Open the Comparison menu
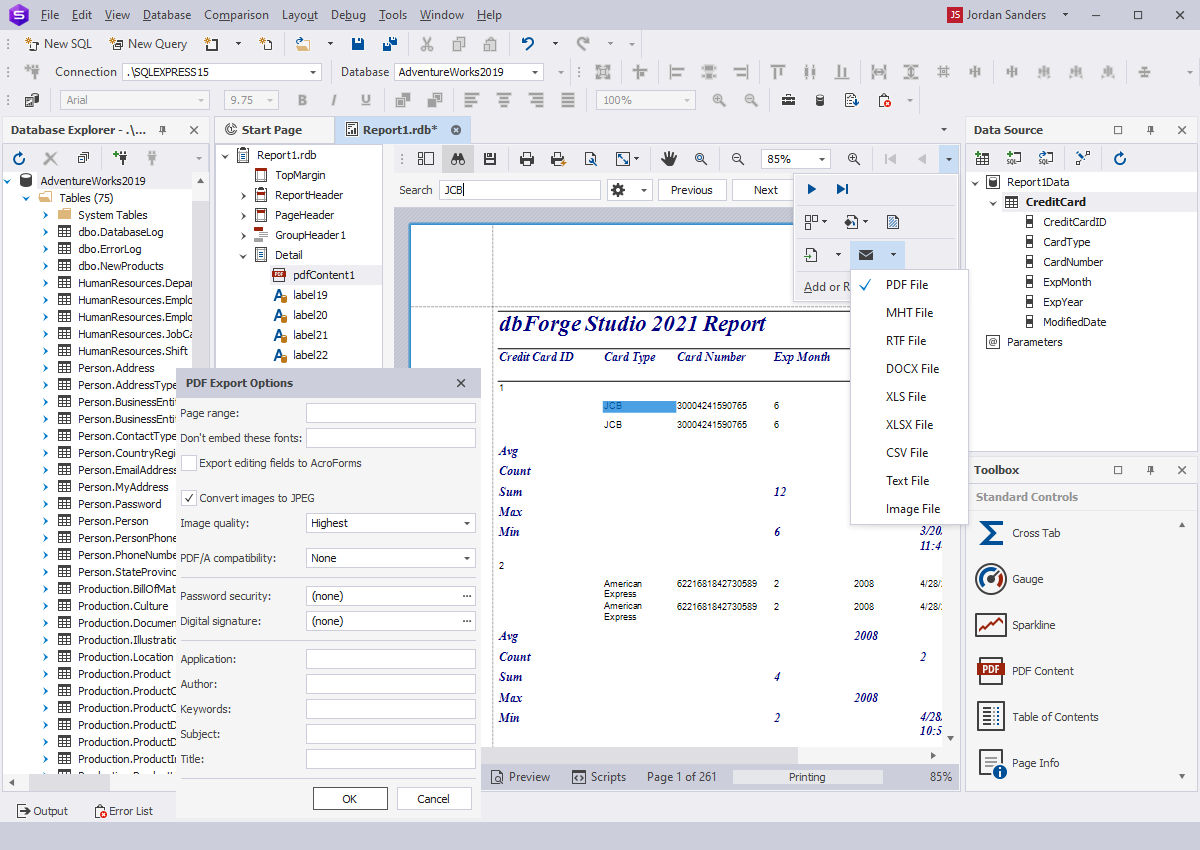Viewport: 1200px width, 850px height. (236, 14)
